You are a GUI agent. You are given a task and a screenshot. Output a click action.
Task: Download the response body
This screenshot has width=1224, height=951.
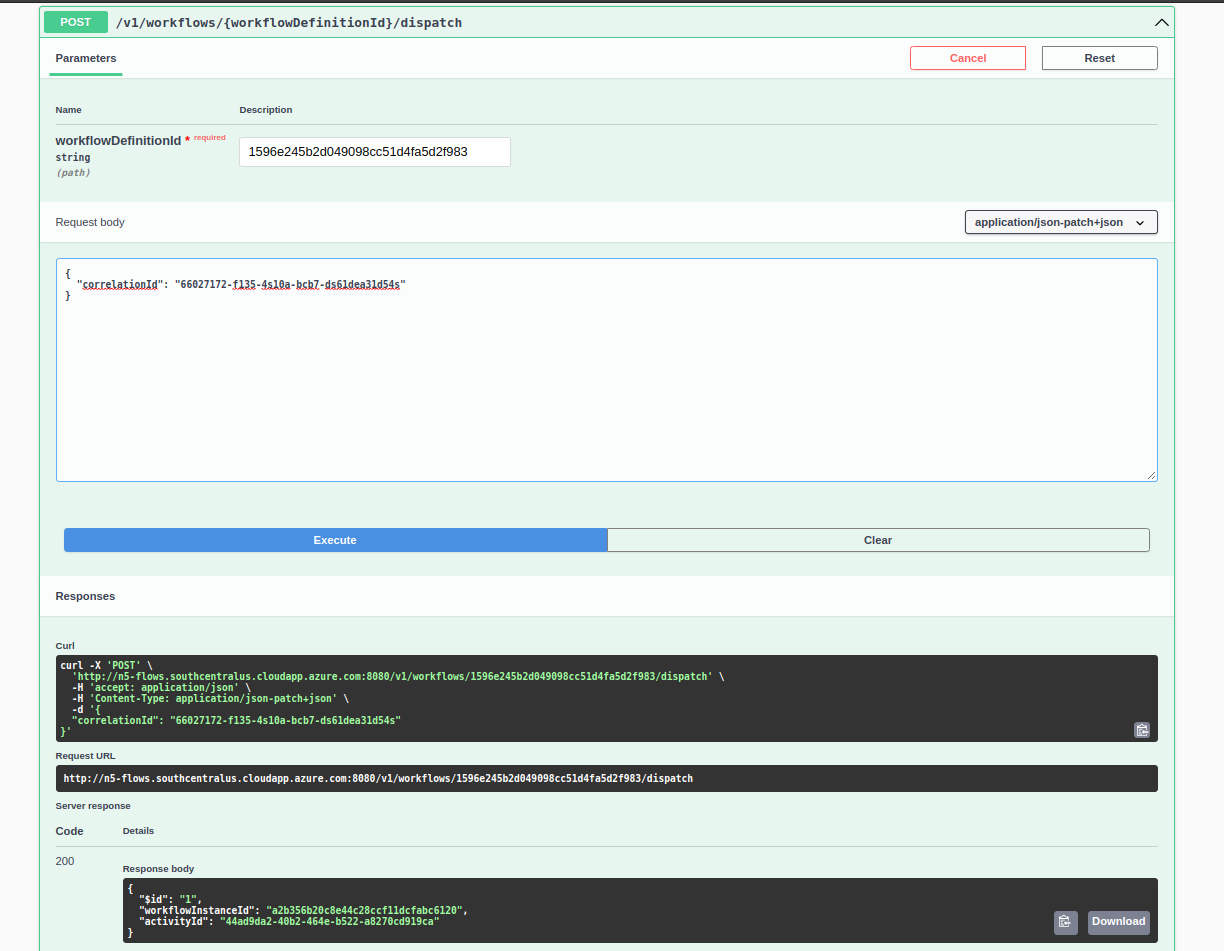pyautogui.click(x=1118, y=922)
